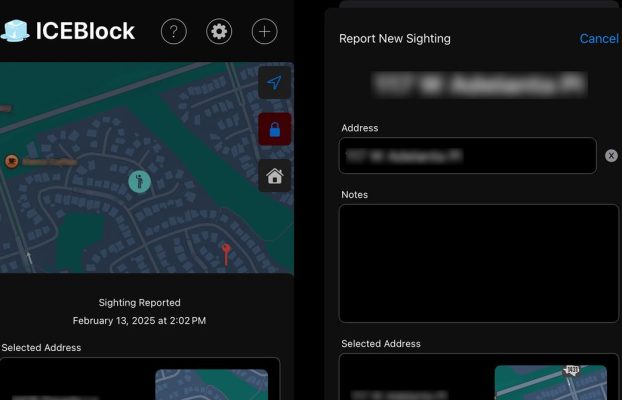Screen dimensions: 622x400
Task: Open the settings gear icon
Action: click(219, 31)
